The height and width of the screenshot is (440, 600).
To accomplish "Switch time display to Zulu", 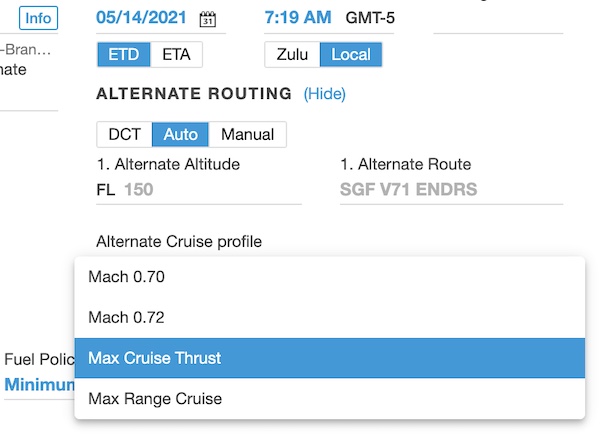I will click(292, 54).
